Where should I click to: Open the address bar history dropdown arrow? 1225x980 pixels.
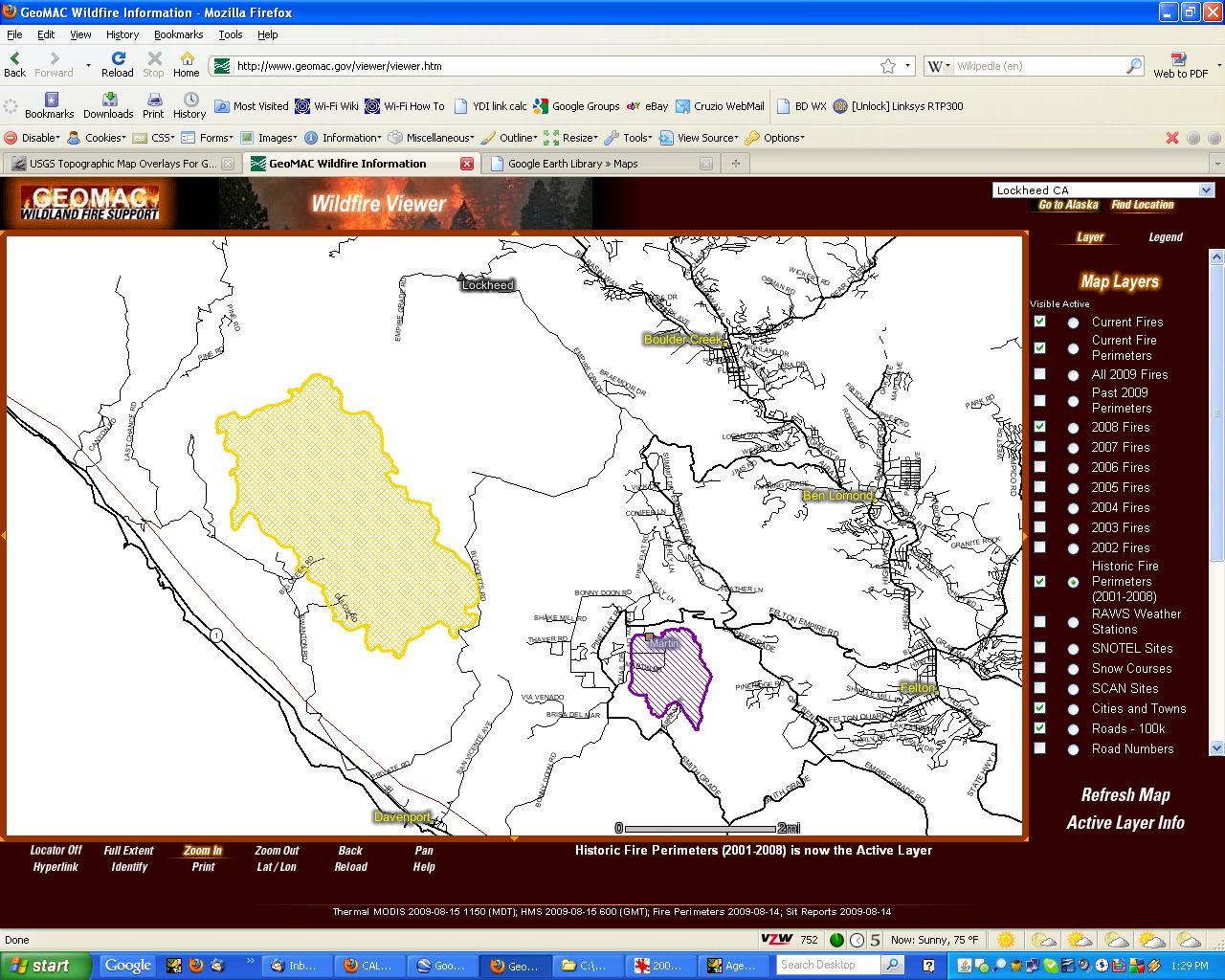tap(908, 66)
